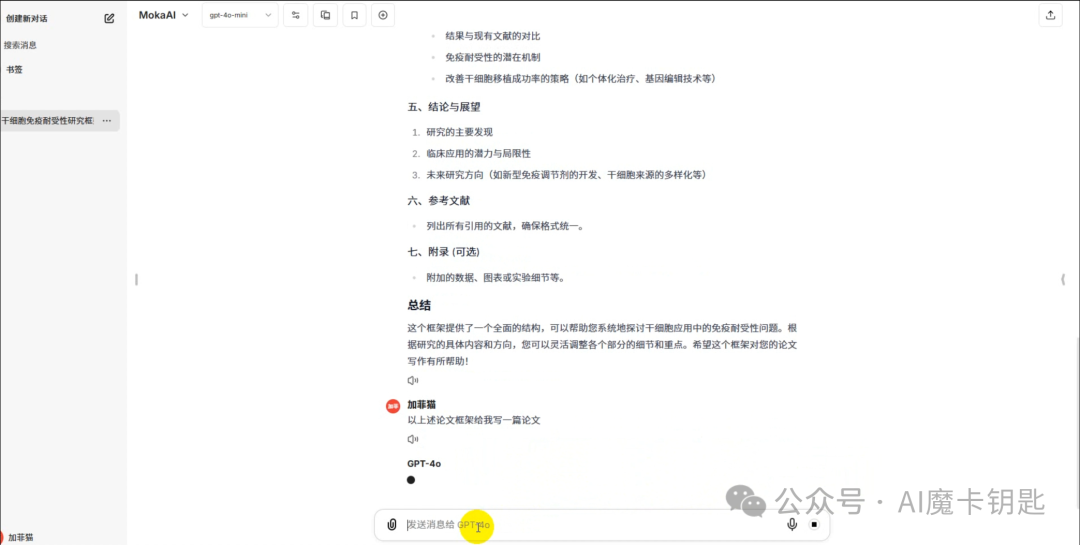Click the 五、结论与展望 heading
The image size is (1080, 545).
pos(444,107)
